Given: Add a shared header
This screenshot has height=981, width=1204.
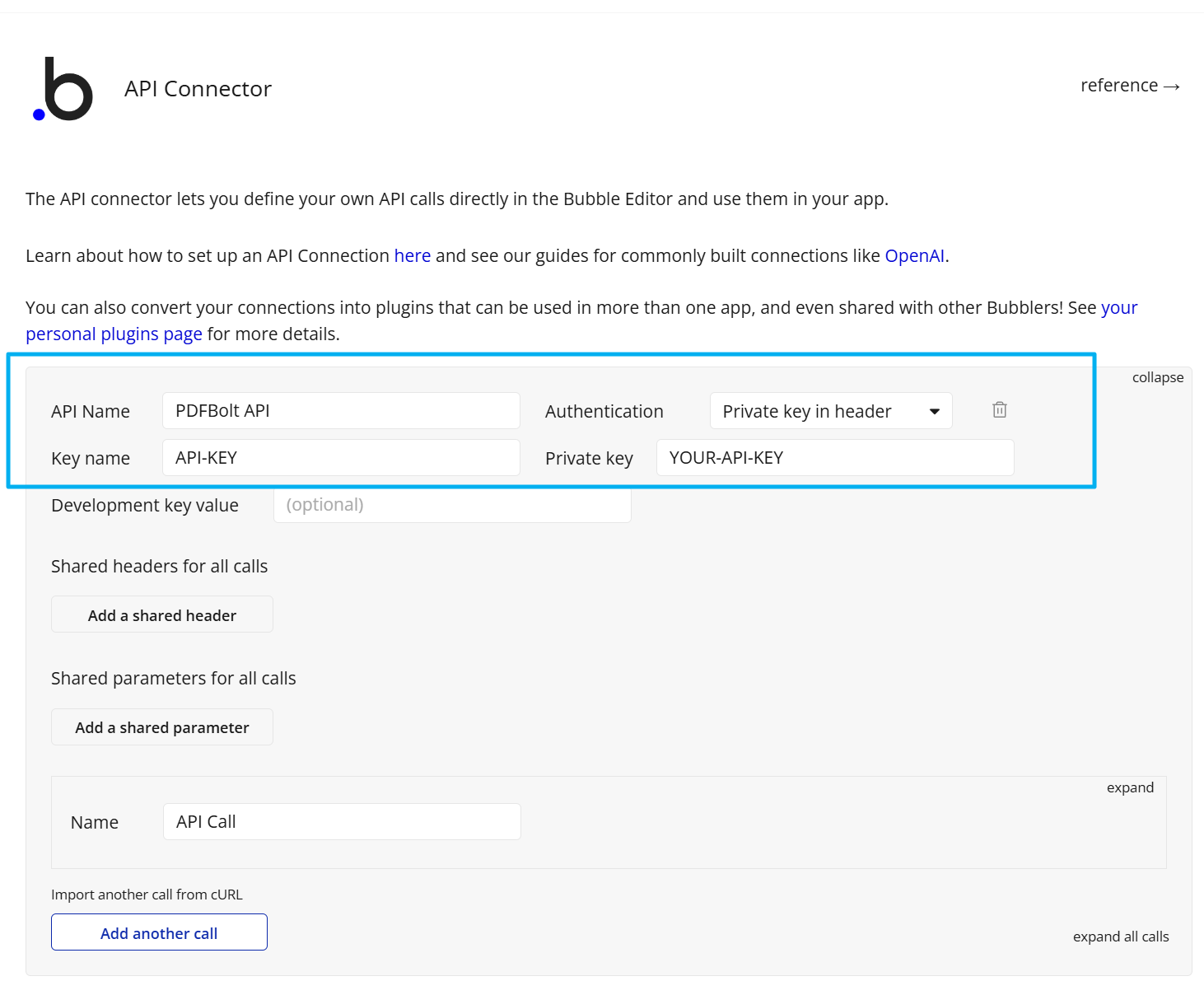Looking at the screenshot, I should coord(161,614).
